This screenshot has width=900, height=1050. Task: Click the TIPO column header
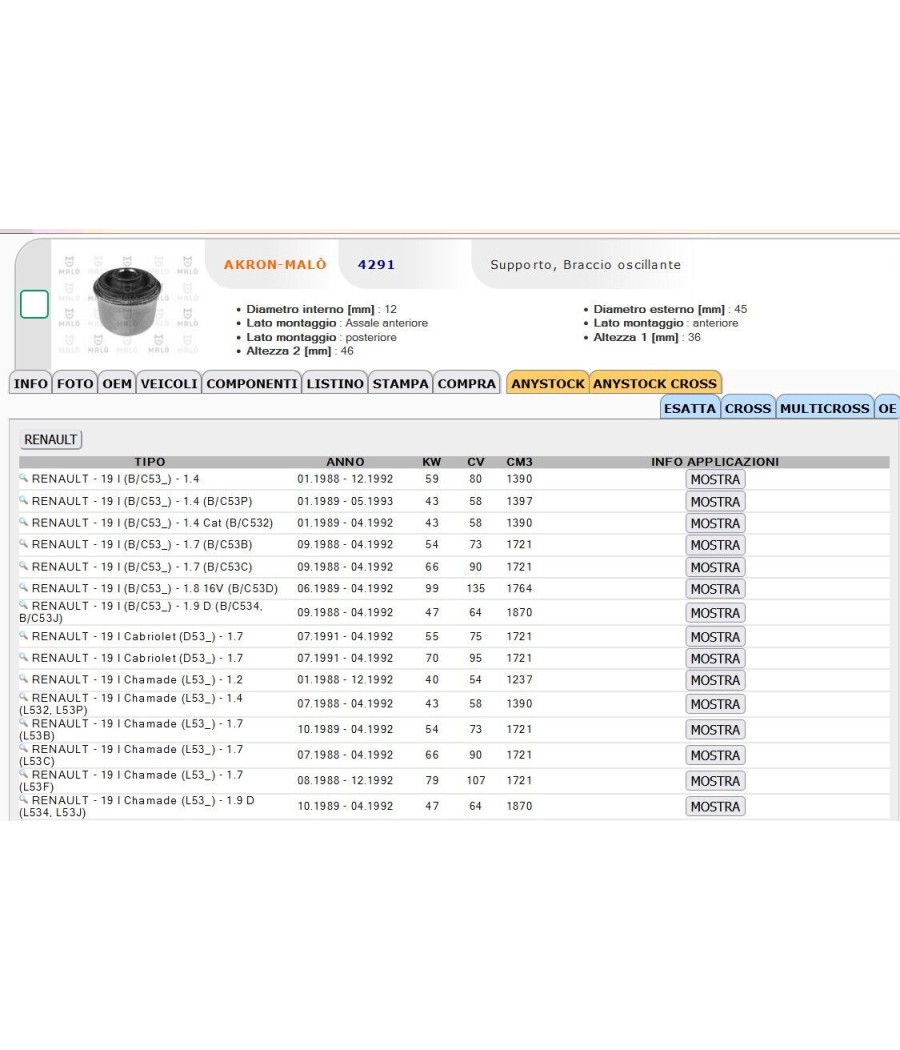(x=149, y=462)
